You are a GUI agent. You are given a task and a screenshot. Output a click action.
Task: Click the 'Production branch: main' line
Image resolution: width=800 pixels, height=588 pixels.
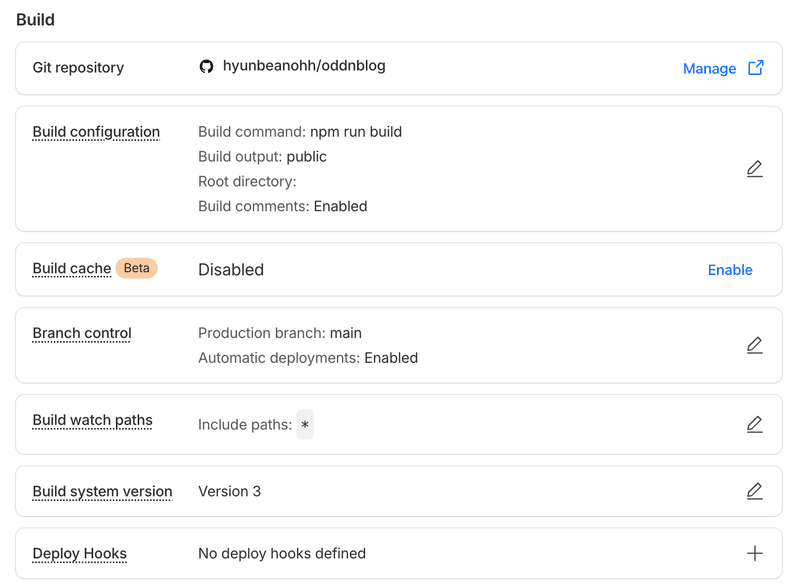click(x=280, y=333)
